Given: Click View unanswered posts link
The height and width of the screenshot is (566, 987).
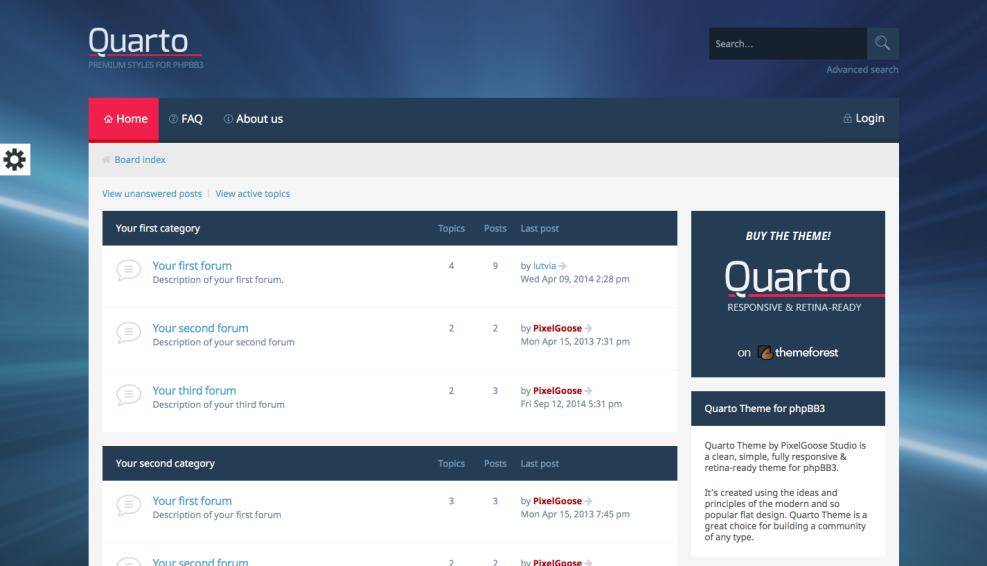Looking at the screenshot, I should 152,194.
